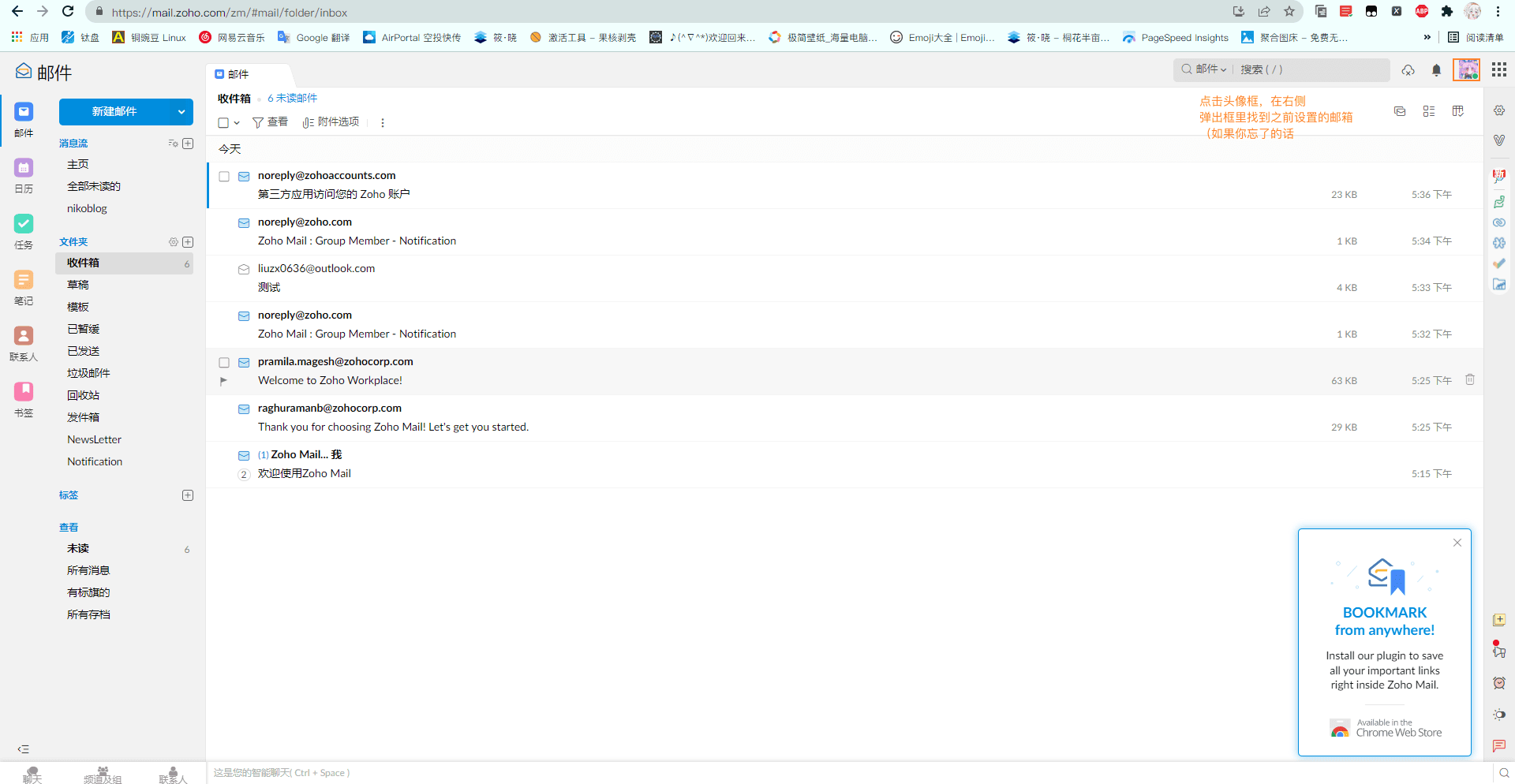Open the Calendar (日历) module icon
1515x784 pixels.
tap(24, 168)
